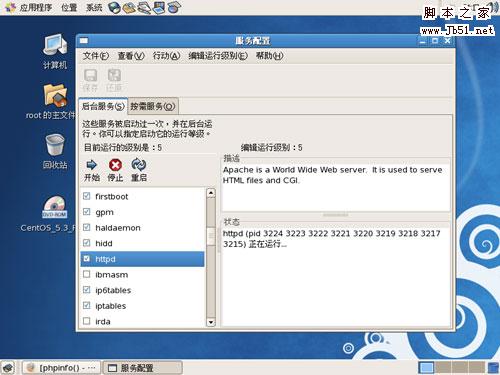Click the 服务配置 taskbar window button

click(143, 368)
